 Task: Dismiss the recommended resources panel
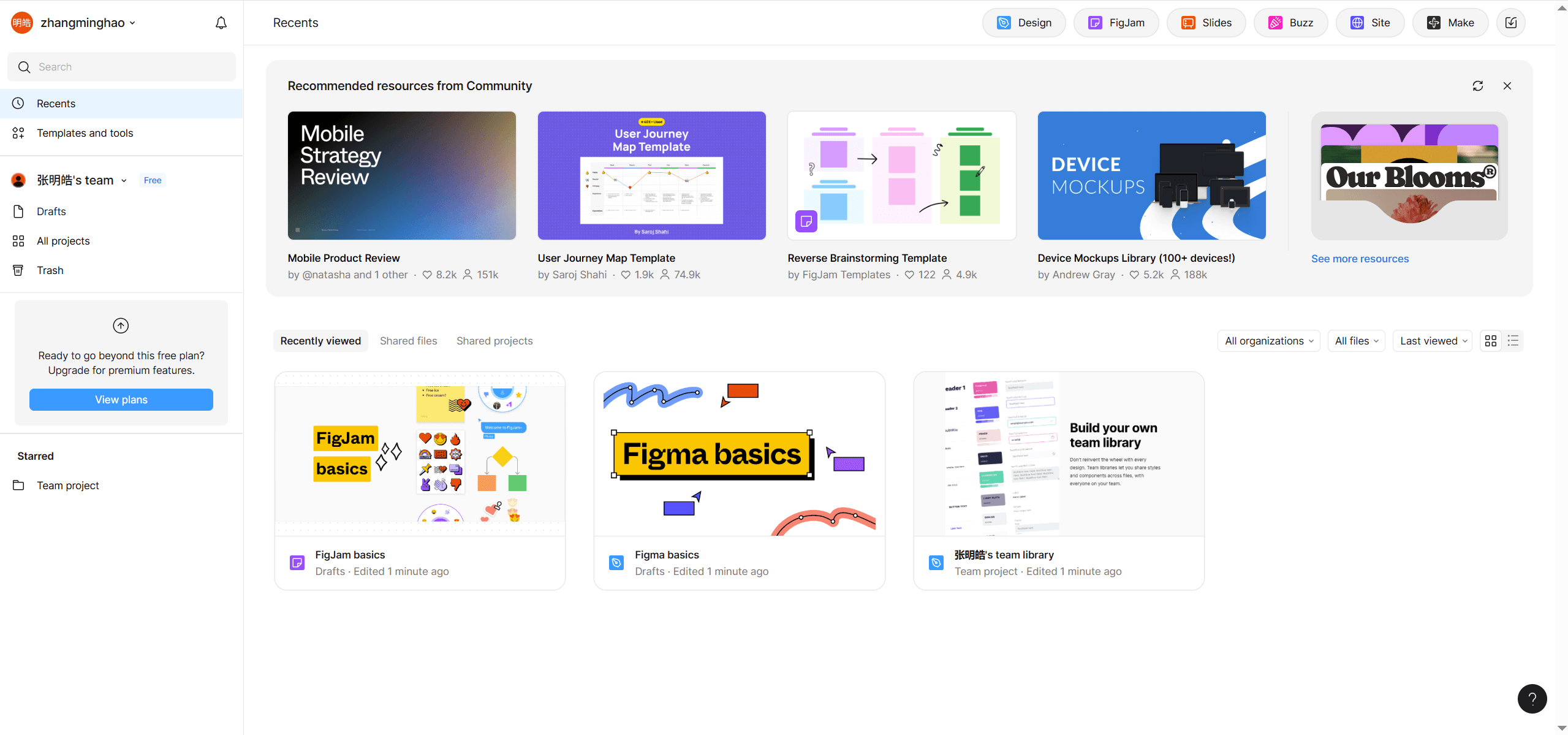pyautogui.click(x=1507, y=86)
